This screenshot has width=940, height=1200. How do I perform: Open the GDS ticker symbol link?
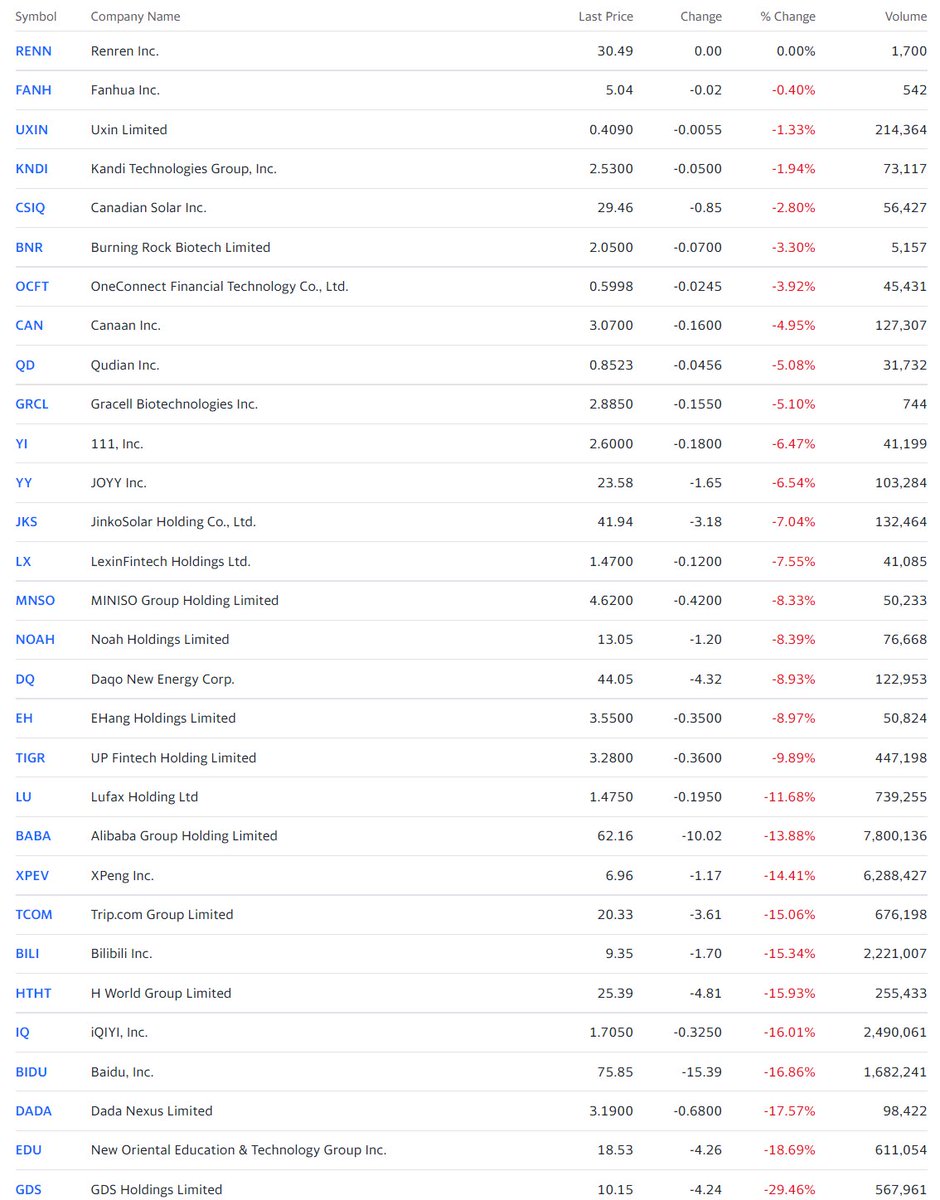click(x=28, y=1189)
